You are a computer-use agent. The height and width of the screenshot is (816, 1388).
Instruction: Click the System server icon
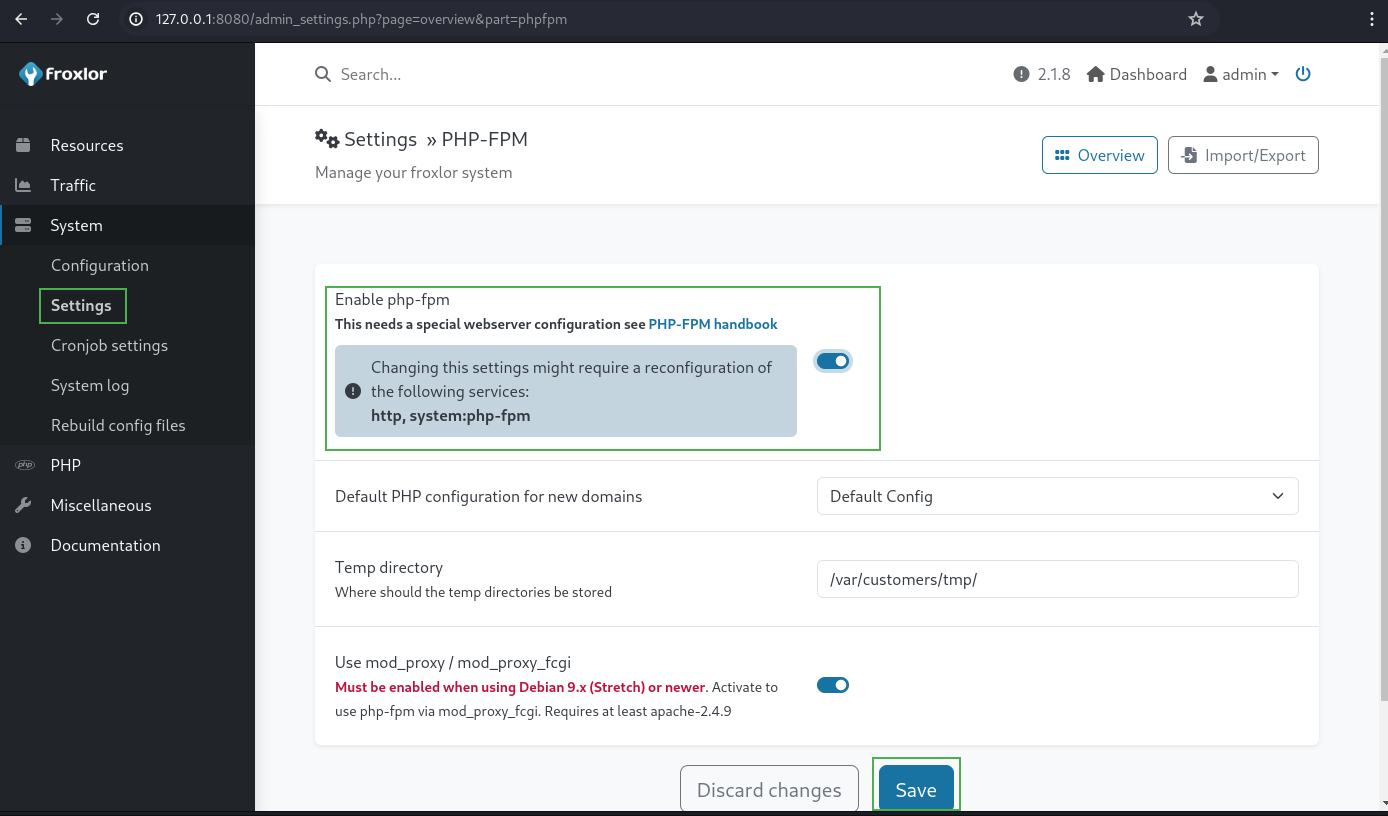[x=23, y=225]
